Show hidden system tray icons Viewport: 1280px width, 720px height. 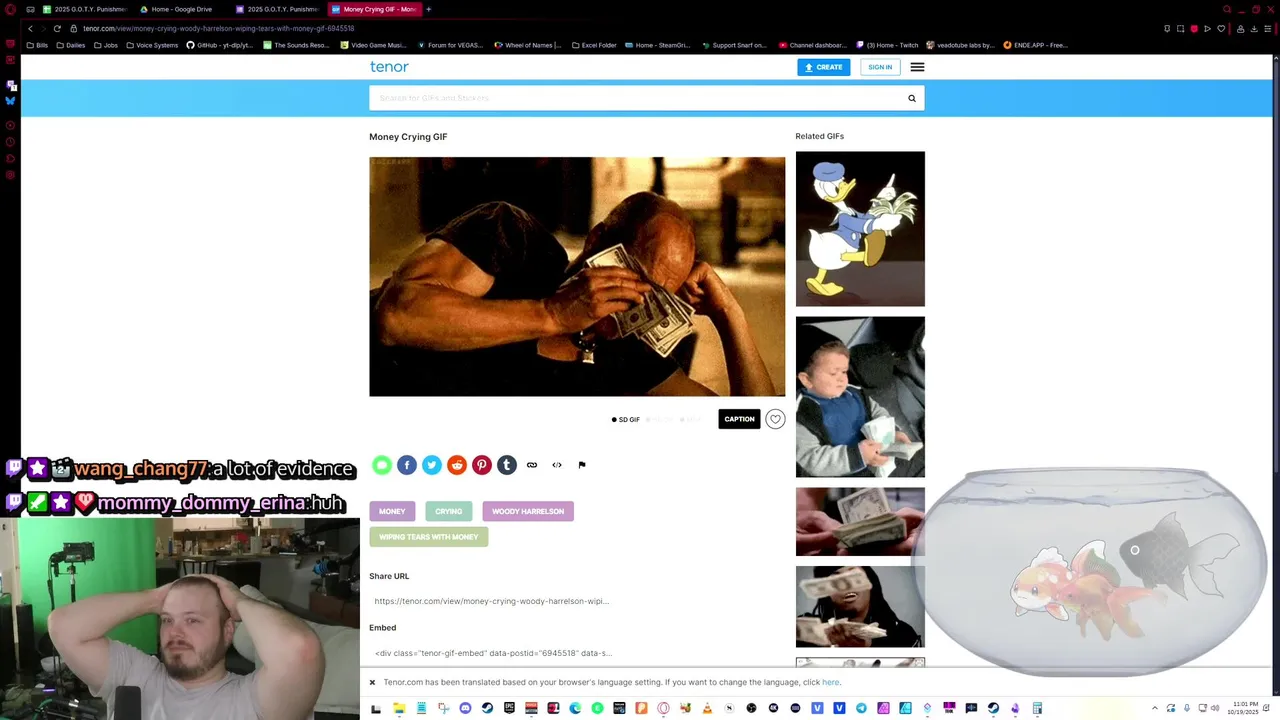pyautogui.click(x=1155, y=708)
